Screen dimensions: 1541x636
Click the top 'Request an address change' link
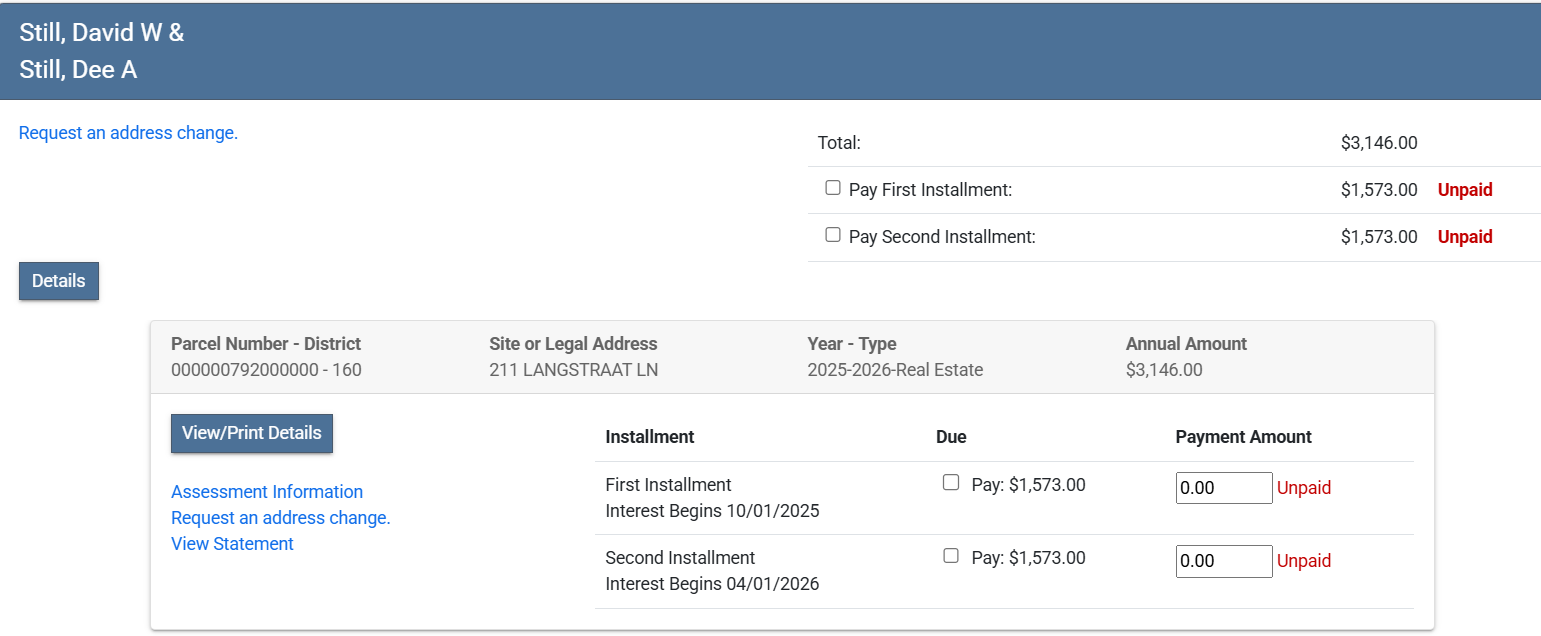[128, 133]
